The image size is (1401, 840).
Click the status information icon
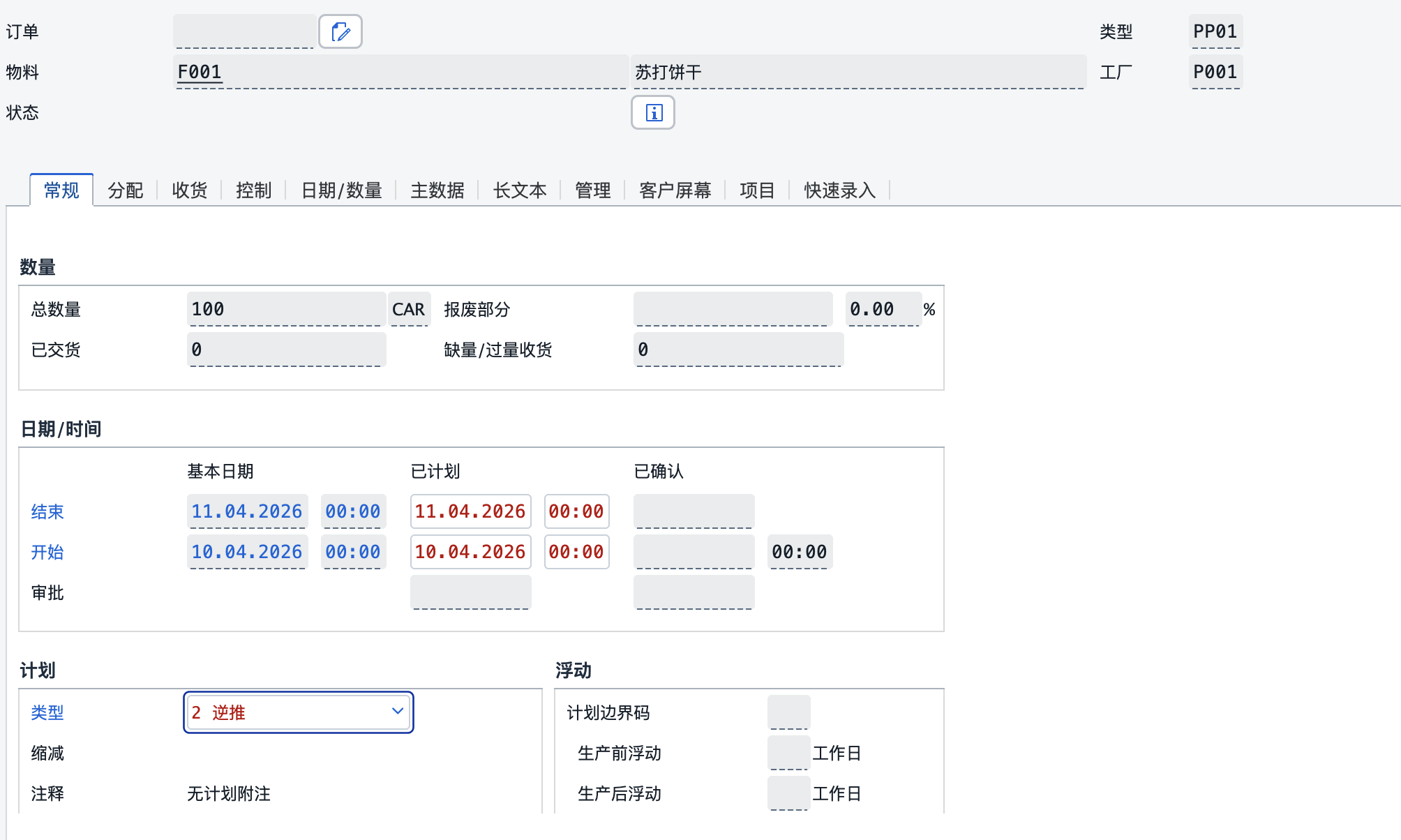(653, 112)
